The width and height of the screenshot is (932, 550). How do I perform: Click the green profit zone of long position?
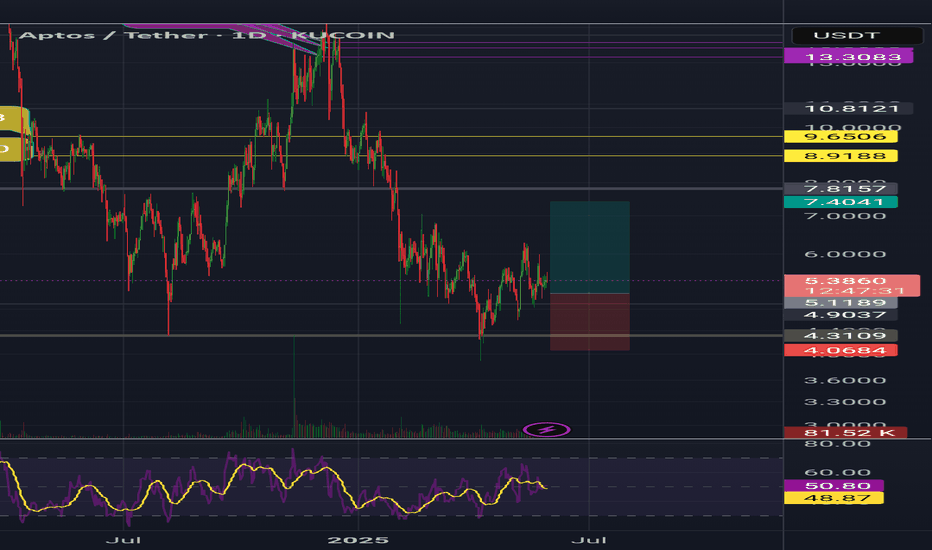click(x=590, y=247)
